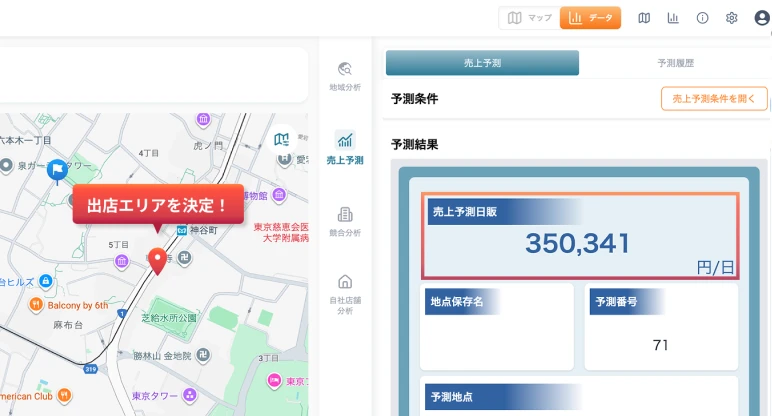
Task: Open the 自社店舗分析 sidebar icon
Action: coord(345,292)
